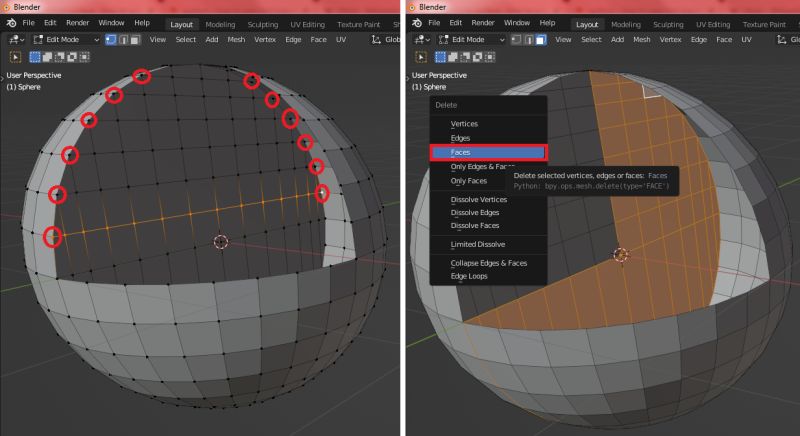
Task: Click 'User Perspective' label in left viewport
Action: pyautogui.click(x=34, y=75)
